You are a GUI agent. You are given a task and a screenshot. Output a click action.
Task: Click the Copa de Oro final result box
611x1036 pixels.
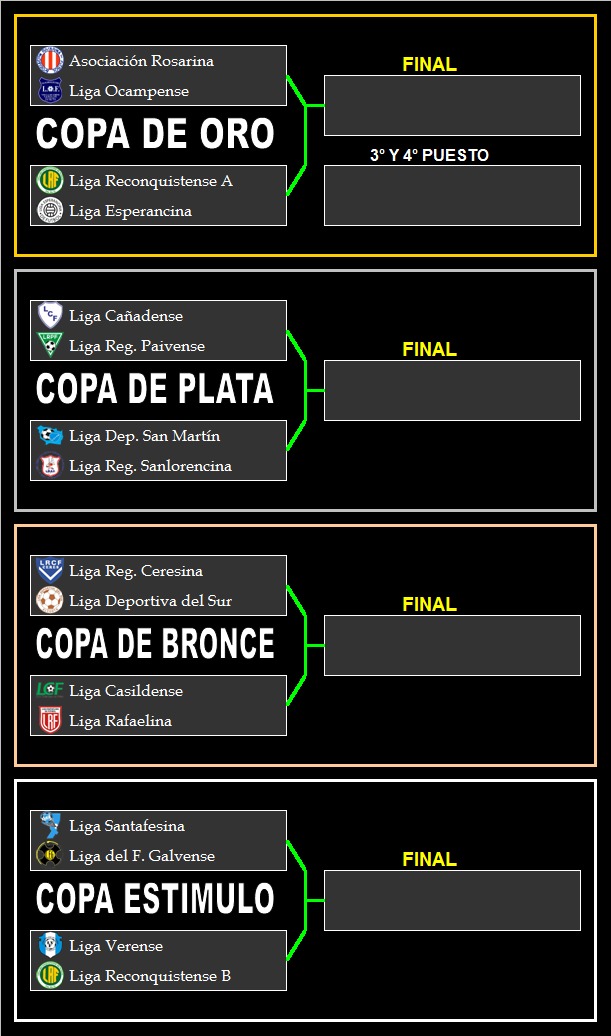pyautogui.click(x=452, y=105)
